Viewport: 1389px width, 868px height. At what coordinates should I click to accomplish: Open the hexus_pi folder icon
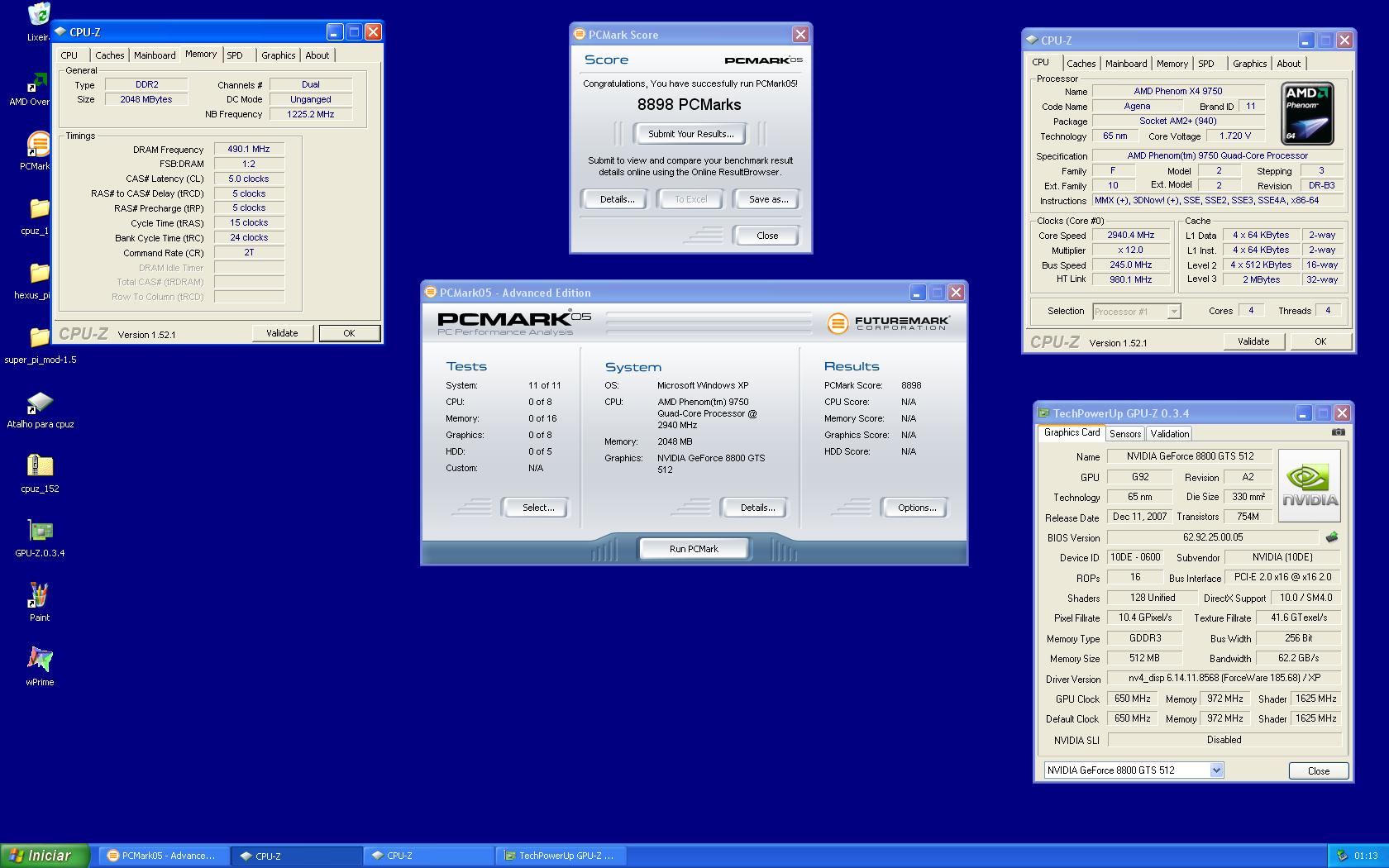point(38,273)
